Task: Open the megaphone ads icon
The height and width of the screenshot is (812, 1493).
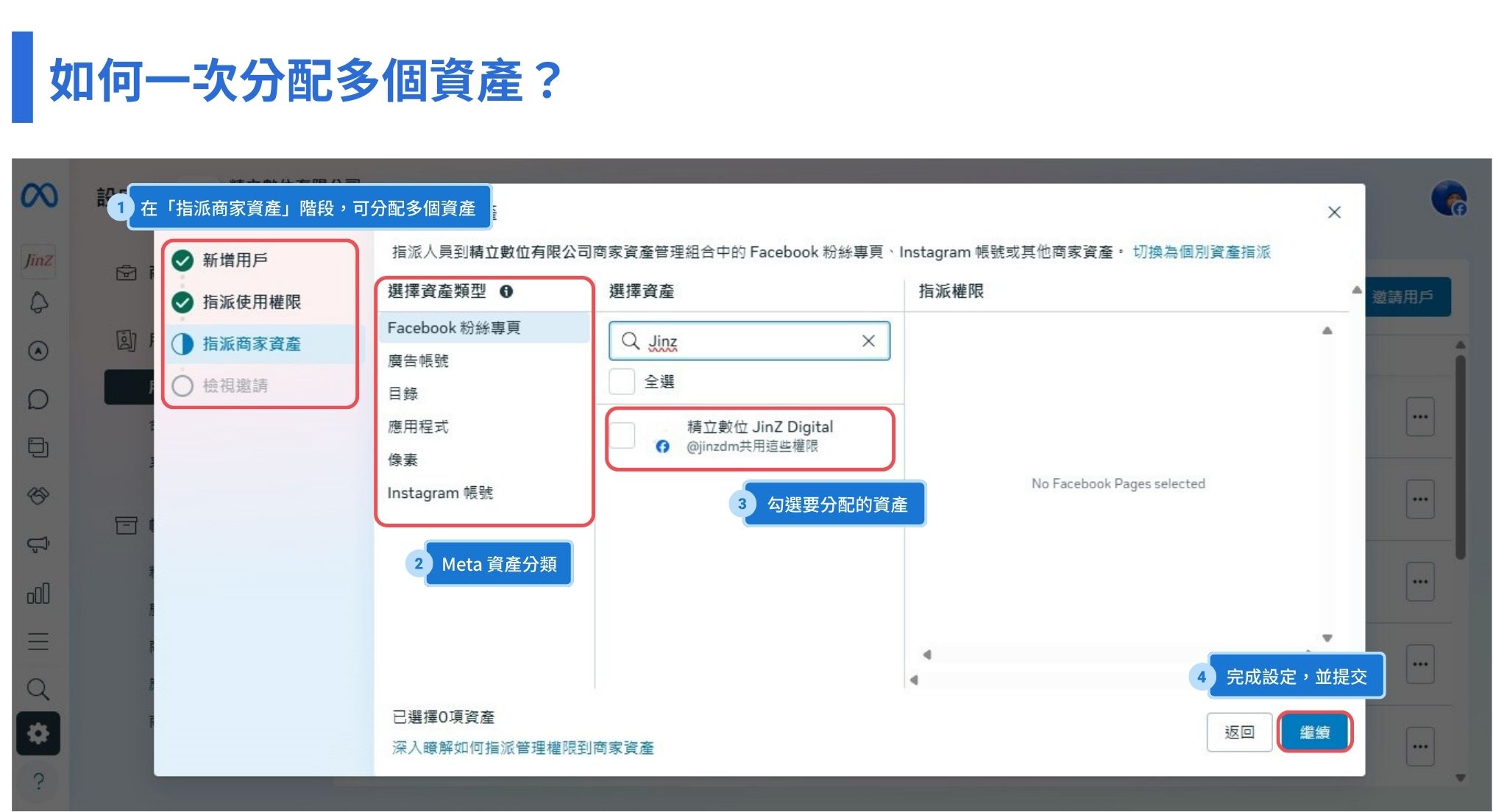Action: (38, 544)
